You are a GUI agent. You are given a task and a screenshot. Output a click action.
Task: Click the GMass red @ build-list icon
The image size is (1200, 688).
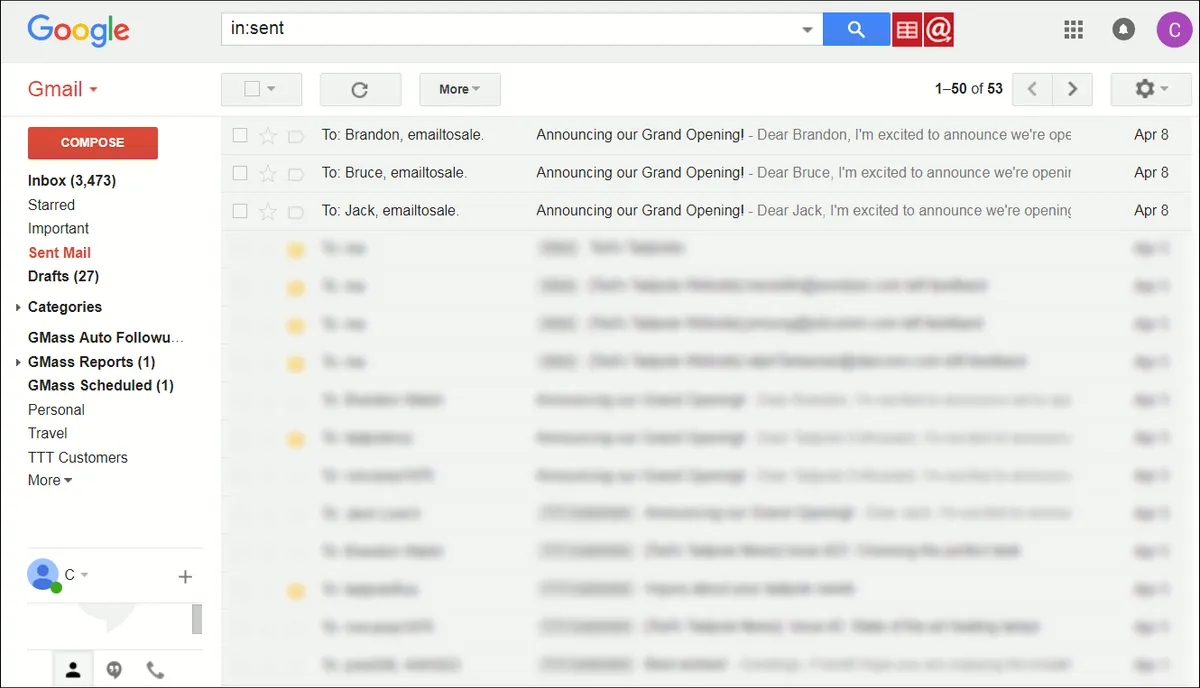tap(938, 29)
